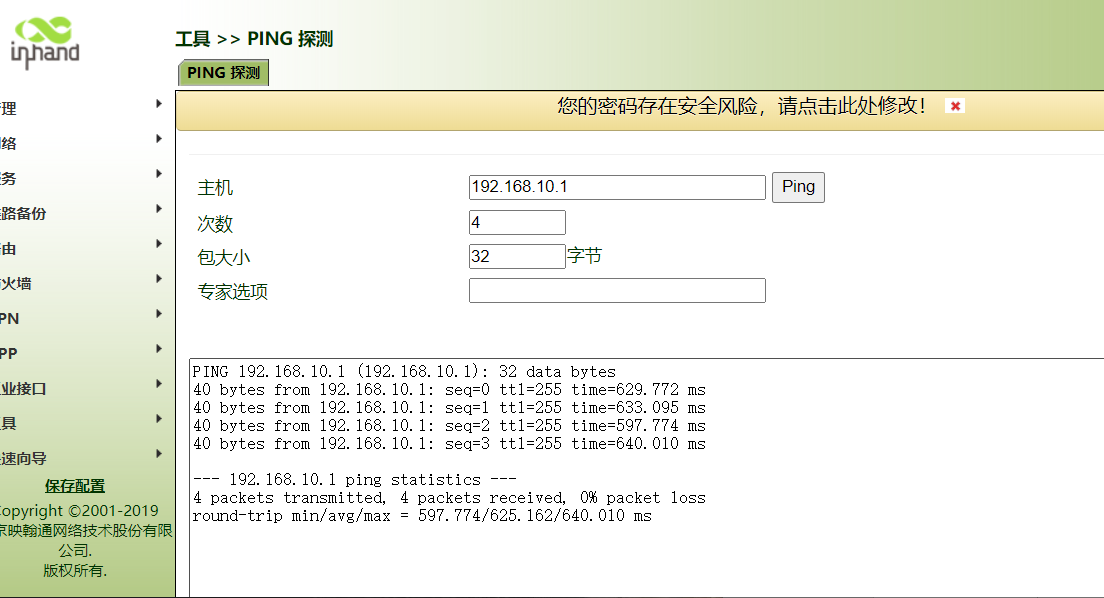Select the PING 探测 tab
This screenshot has width=1104, height=598.
(x=223, y=73)
